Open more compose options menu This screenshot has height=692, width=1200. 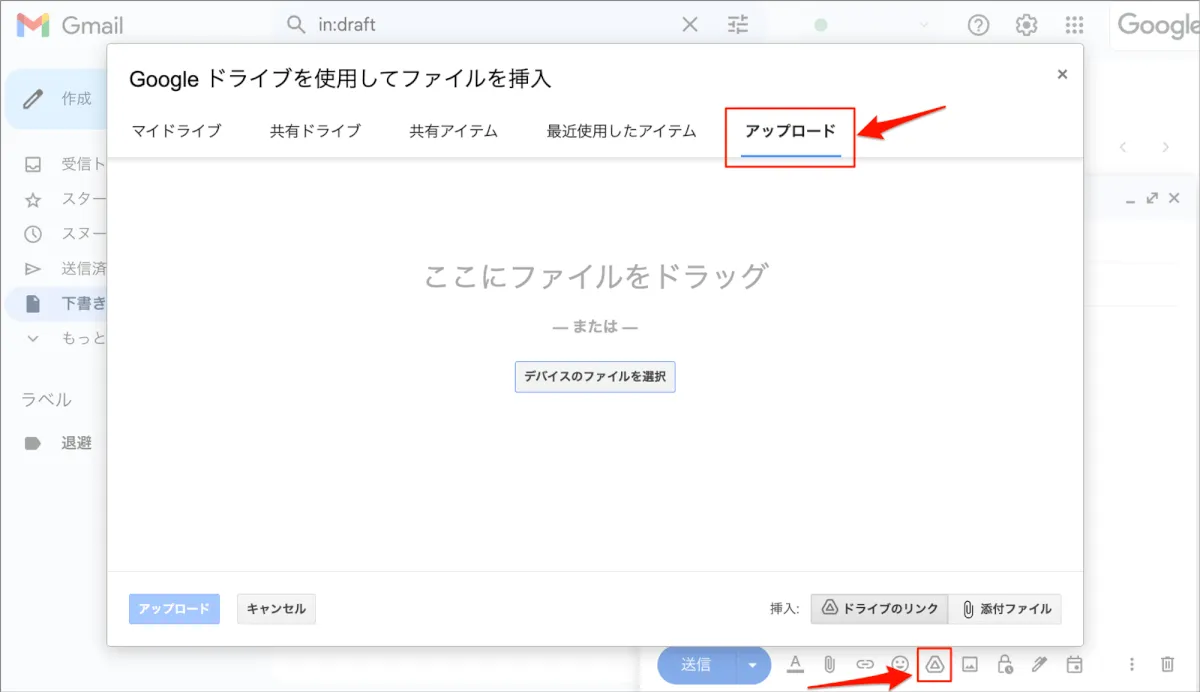click(x=1132, y=664)
